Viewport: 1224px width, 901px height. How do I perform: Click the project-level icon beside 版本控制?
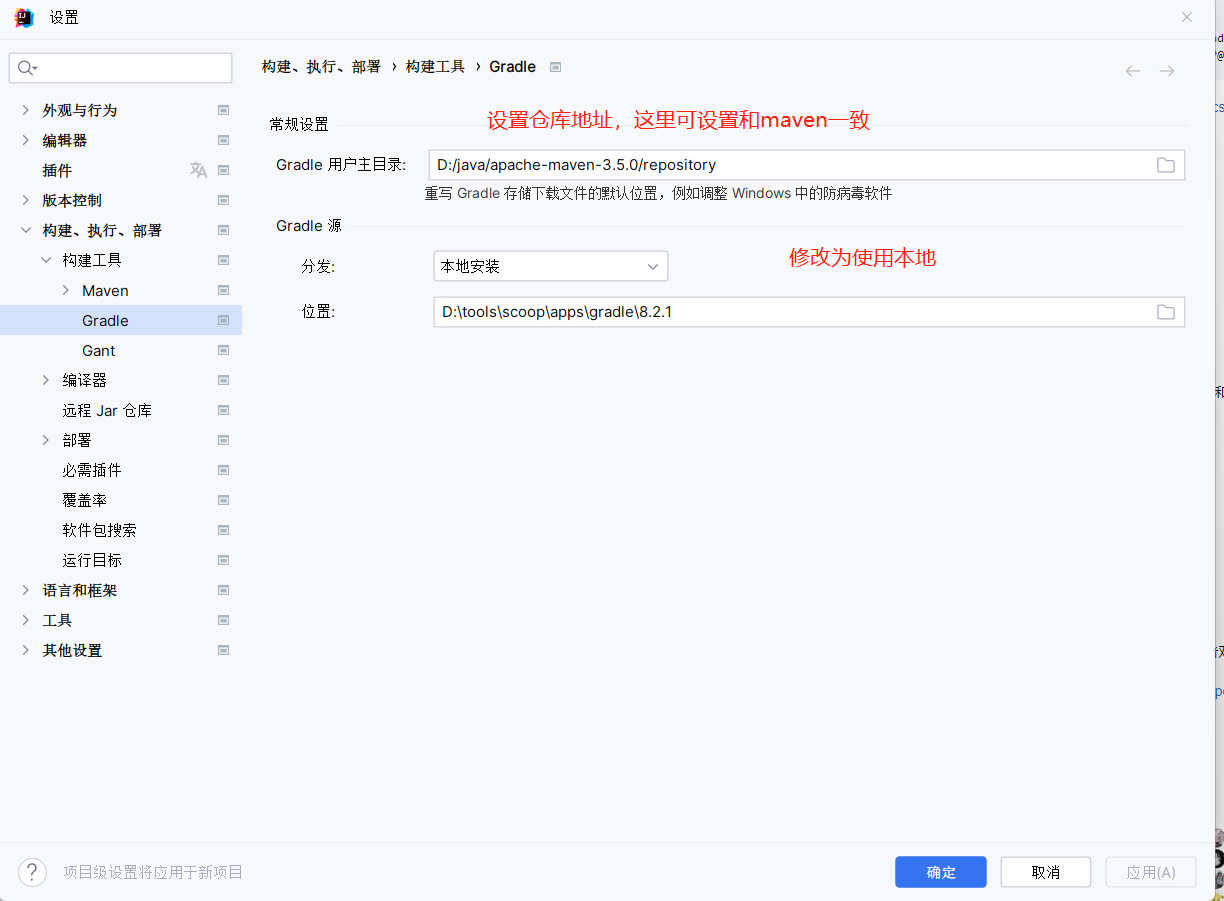(224, 200)
